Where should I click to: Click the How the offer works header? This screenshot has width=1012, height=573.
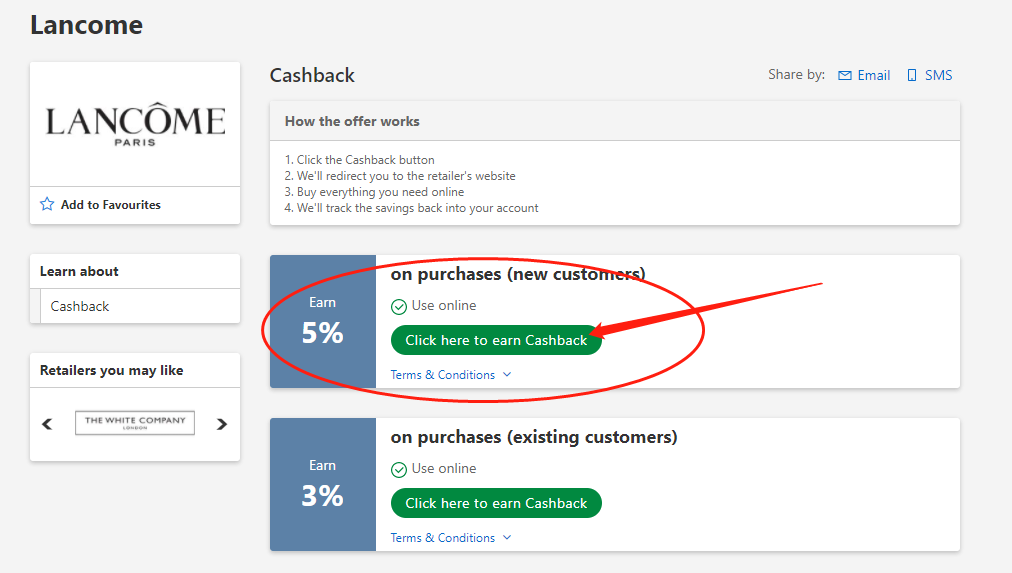(x=352, y=122)
